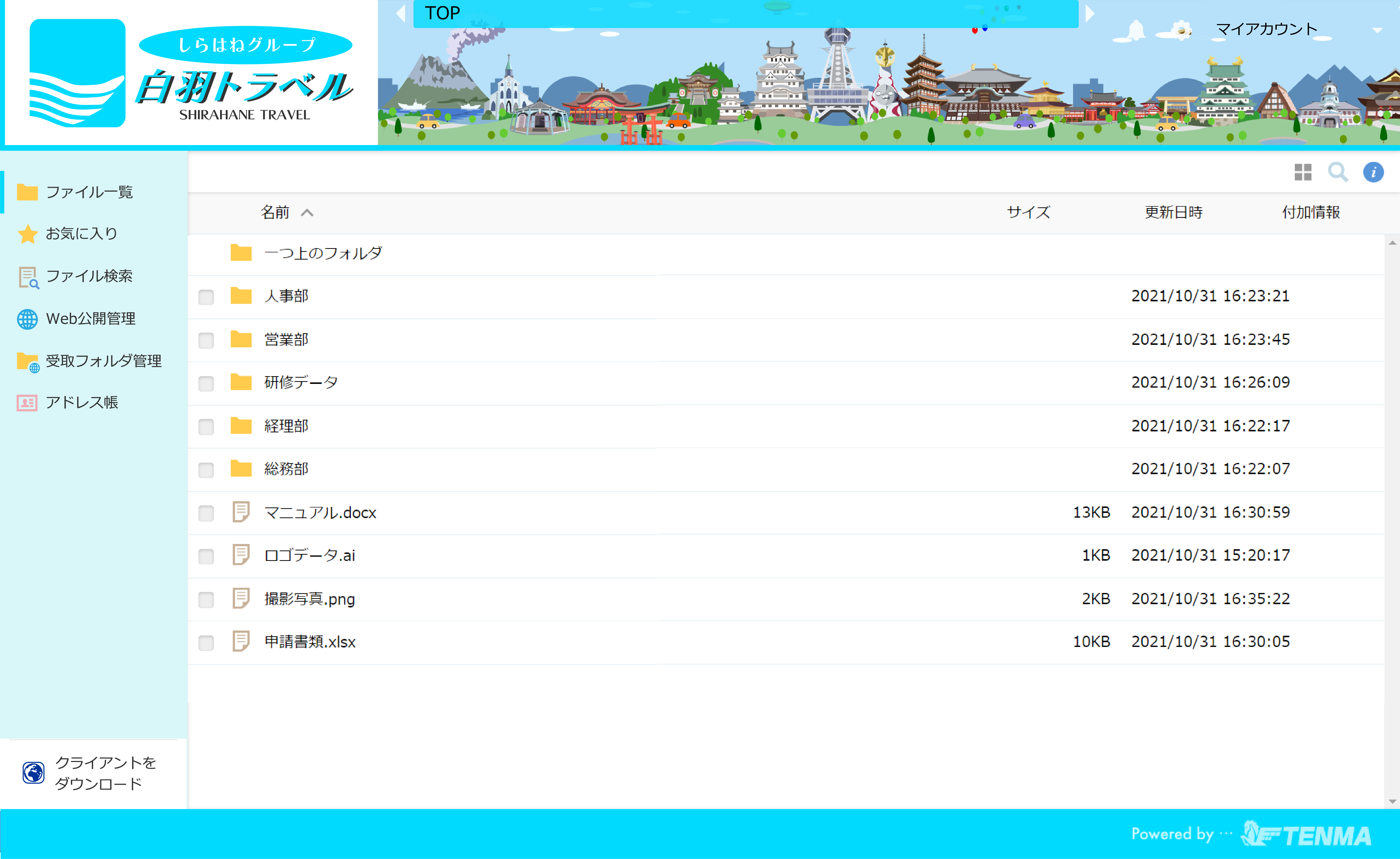
Task: Select checkbox for 経理部 folder
Action: (206, 427)
